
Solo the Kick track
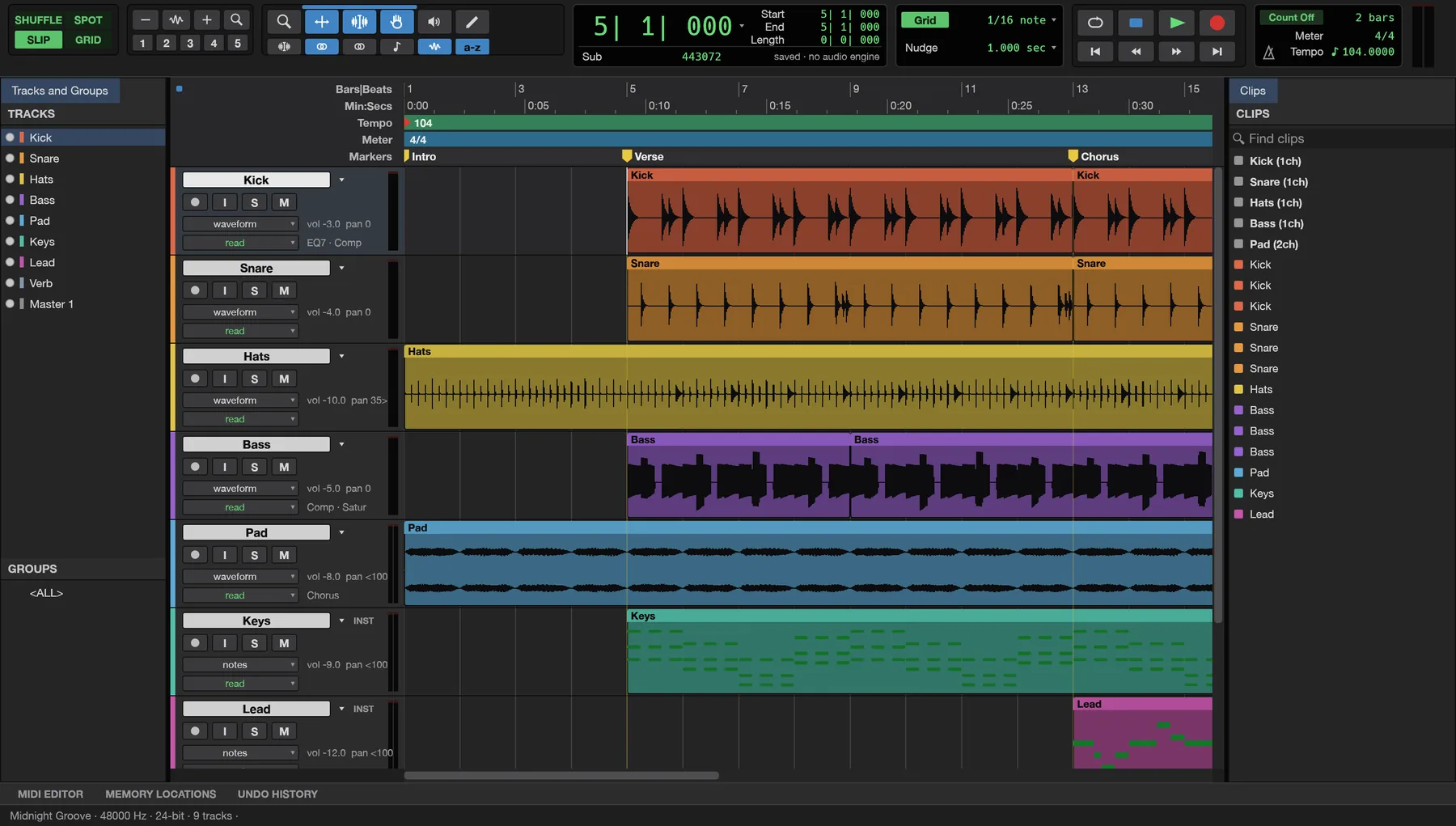pos(254,202)
